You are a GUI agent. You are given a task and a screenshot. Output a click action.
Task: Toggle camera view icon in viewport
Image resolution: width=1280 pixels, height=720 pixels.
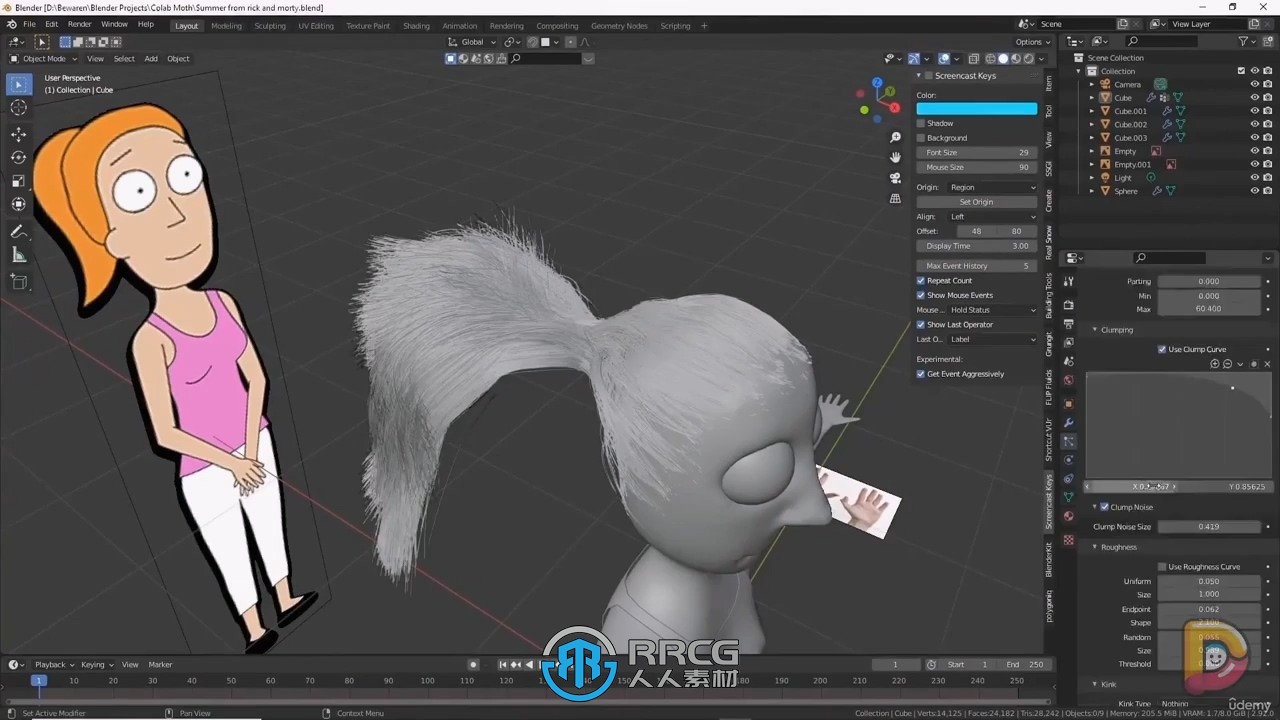tap(895, 178)
